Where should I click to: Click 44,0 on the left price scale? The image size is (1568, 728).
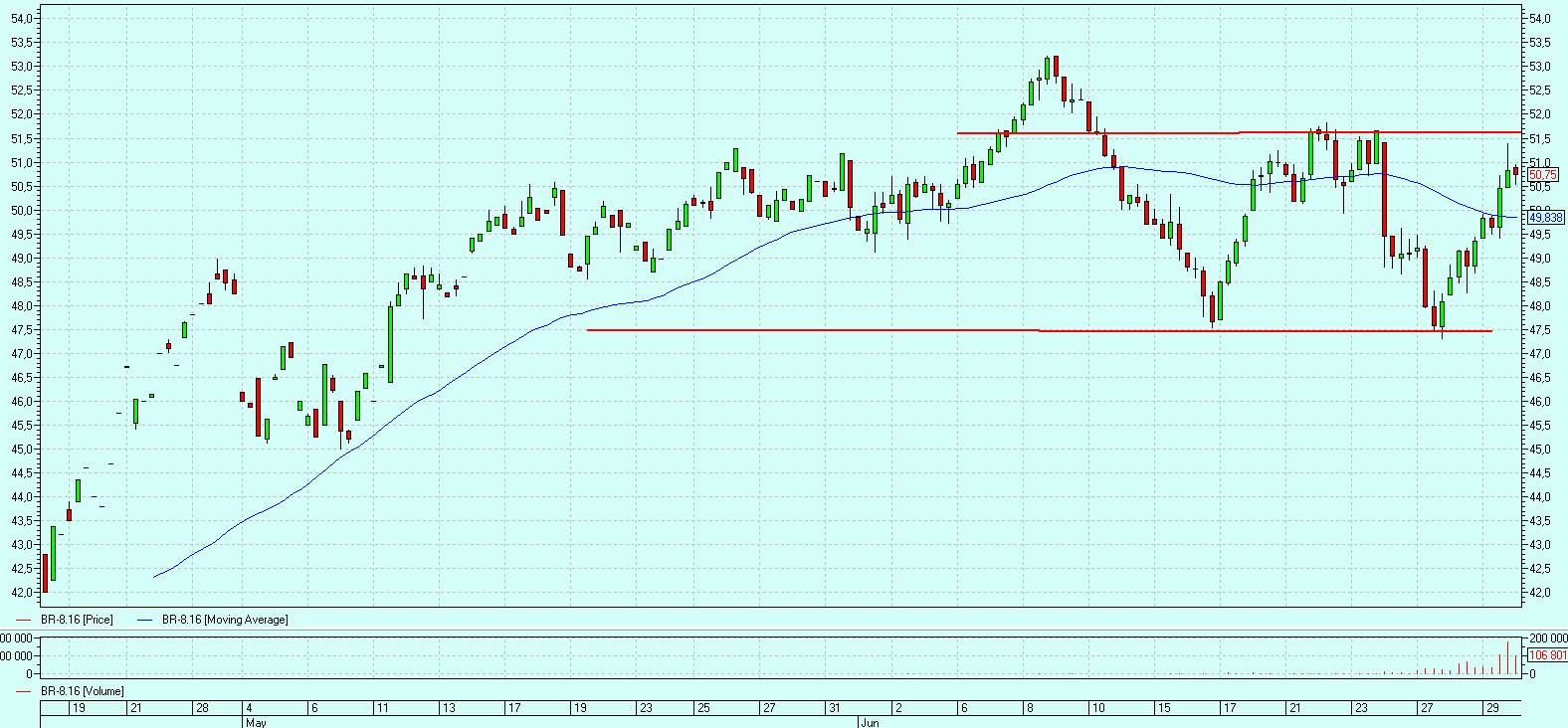point(22,497)
